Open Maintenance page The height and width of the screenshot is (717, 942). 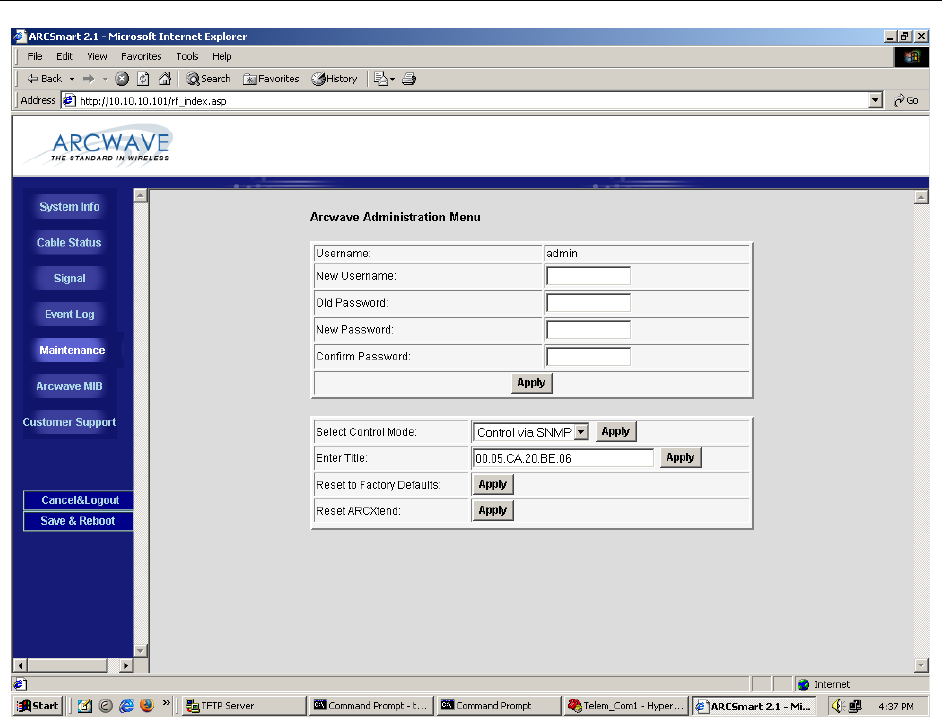(x=71, y=350)
